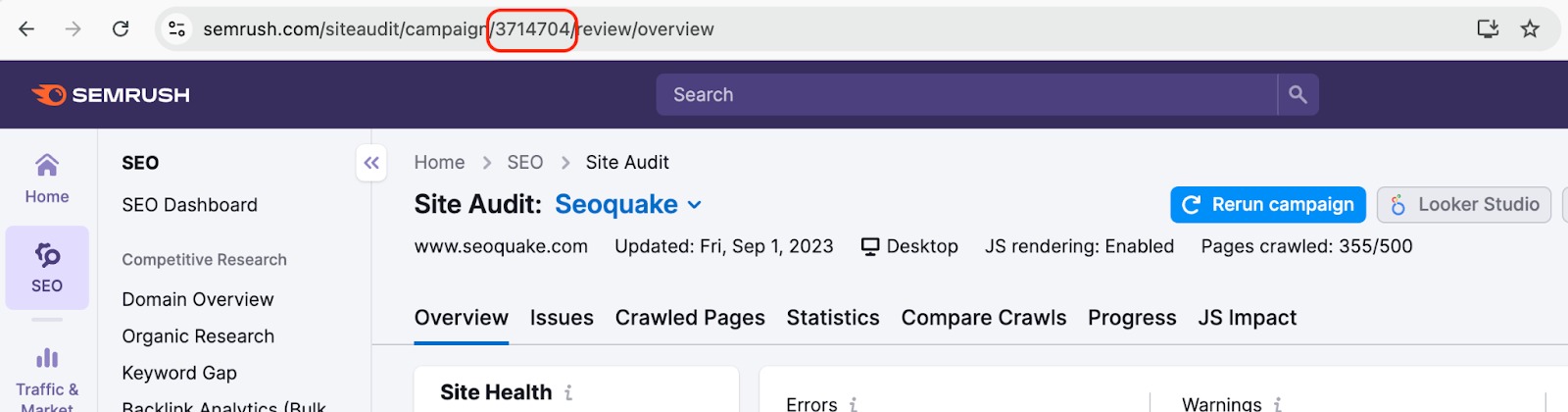
Task: Click the browser forward arrow
Action: pyautogui.click(x=73, y=29)
